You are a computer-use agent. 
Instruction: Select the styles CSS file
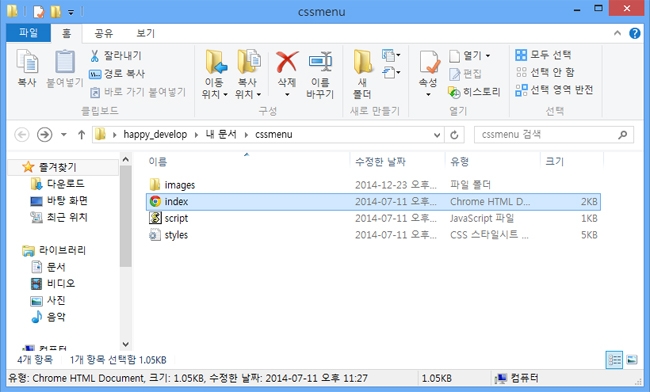click(x=169, y=235)
